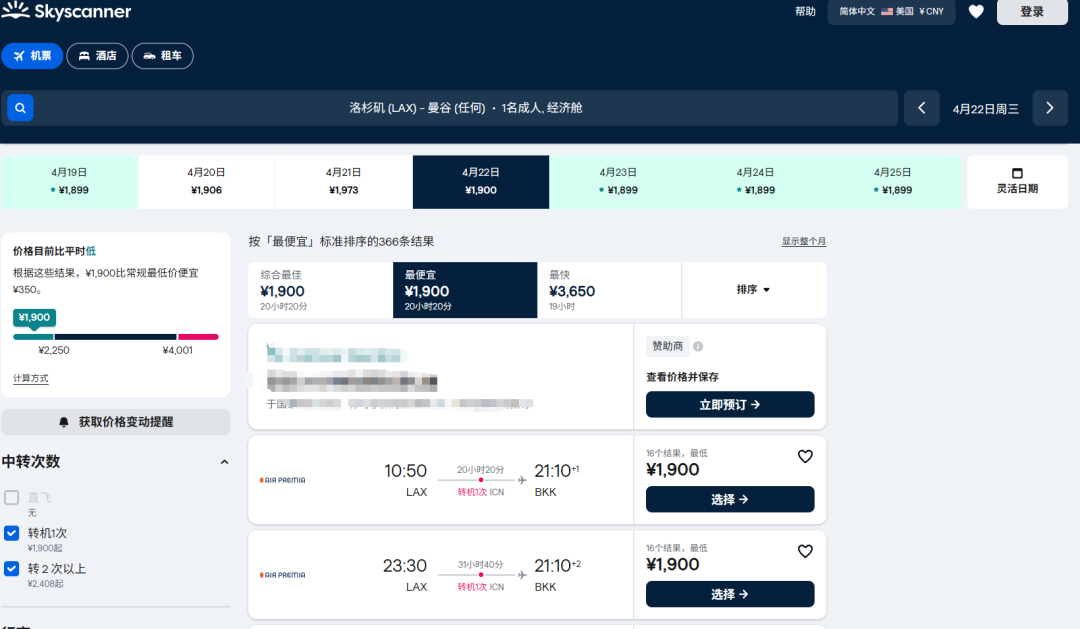Toggle the 转机1次 checkbox
The image size is (1080, 629).
coord(12,533)
